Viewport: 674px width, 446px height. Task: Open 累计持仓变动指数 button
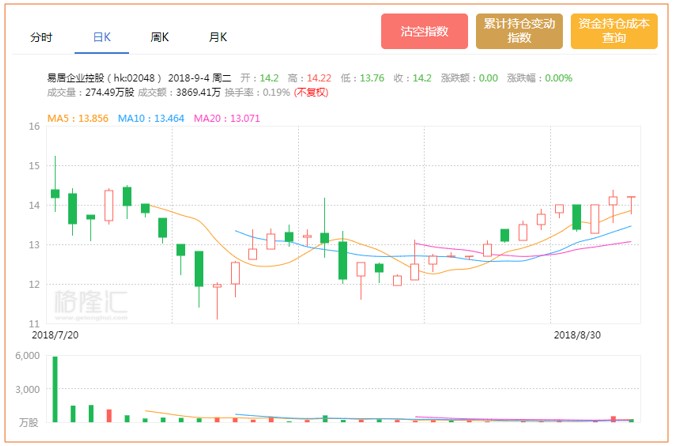click(x=519, y=31)
